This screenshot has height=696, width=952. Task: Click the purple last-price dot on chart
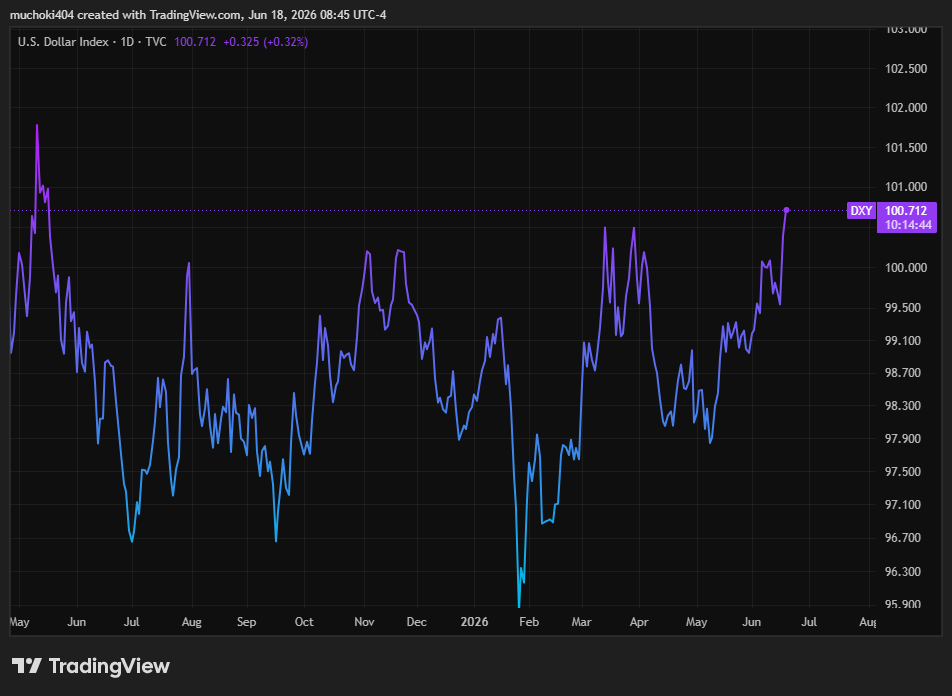point(786,210)
